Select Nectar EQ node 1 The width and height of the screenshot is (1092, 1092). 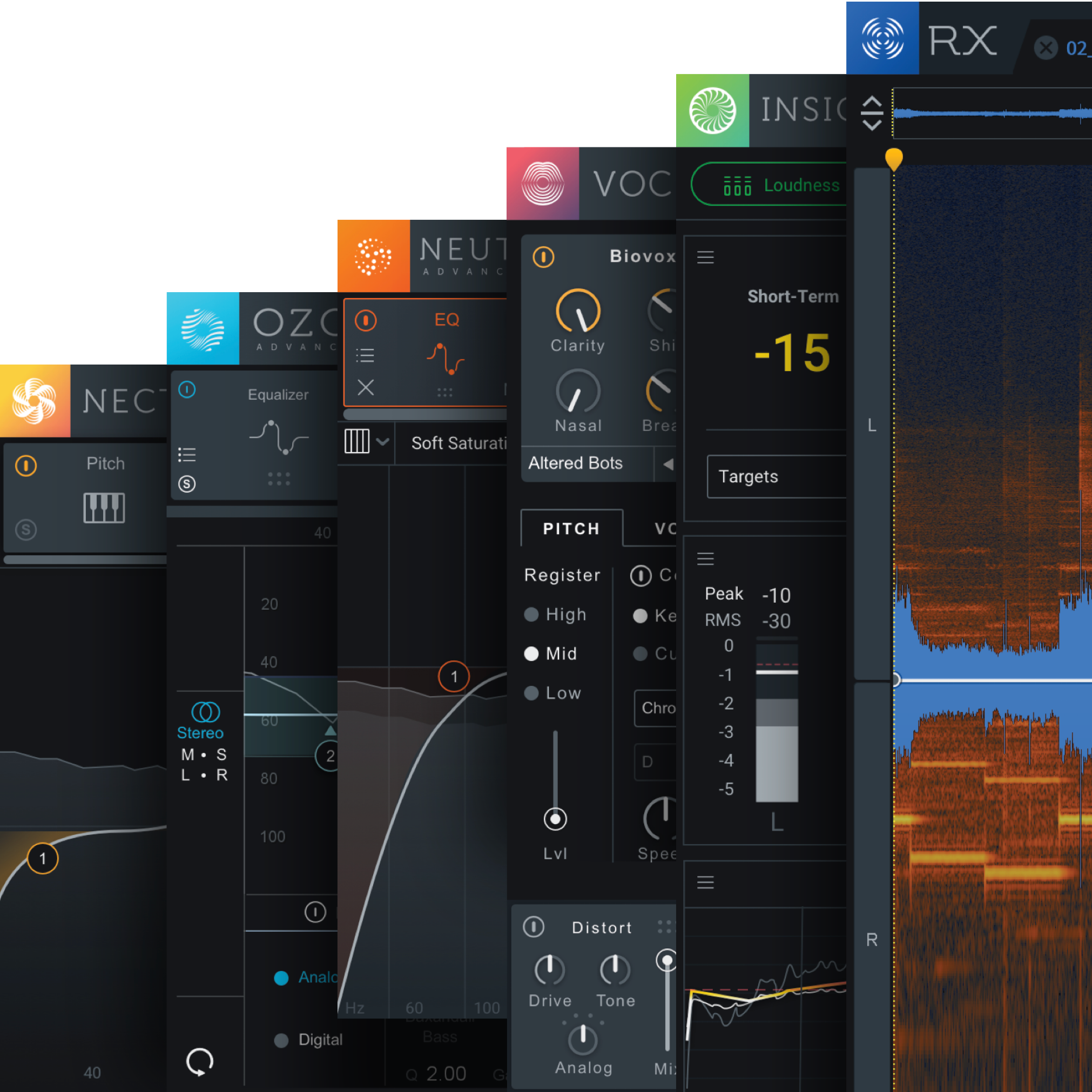point(42,859)
